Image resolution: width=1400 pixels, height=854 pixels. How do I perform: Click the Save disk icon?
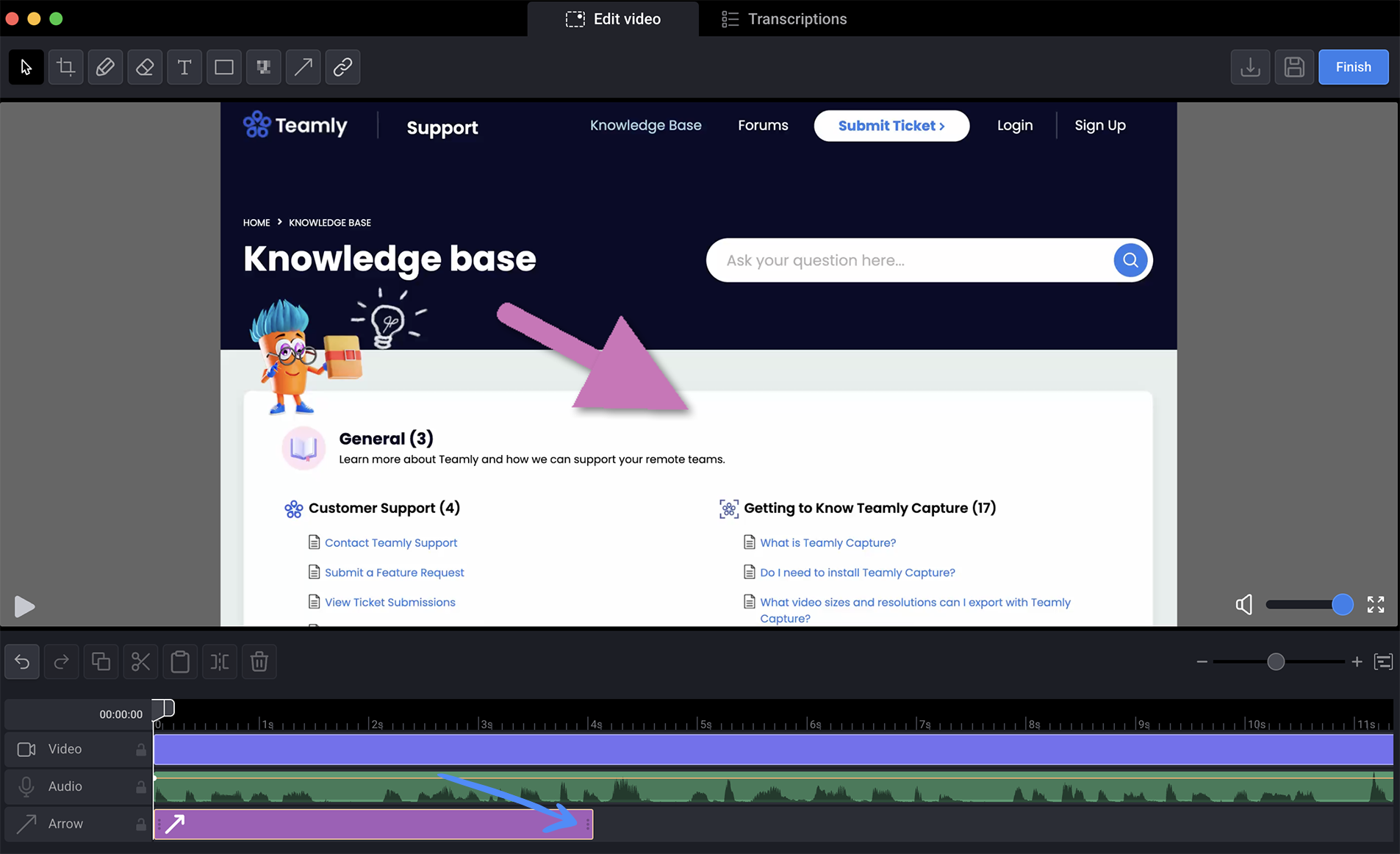pyautogui.click(x=1294, y=67)
